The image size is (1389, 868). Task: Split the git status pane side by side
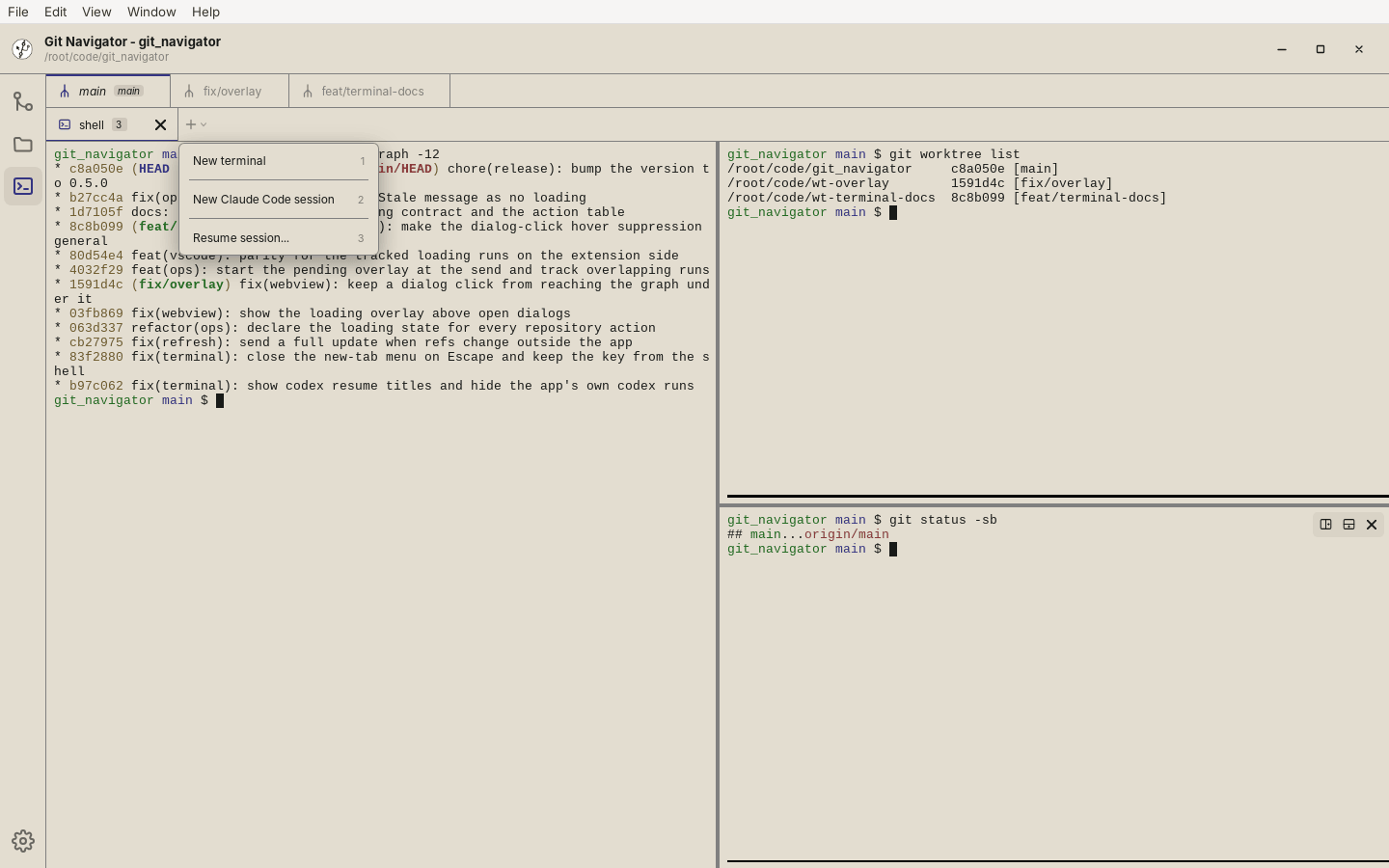[x=1325, y=525]
